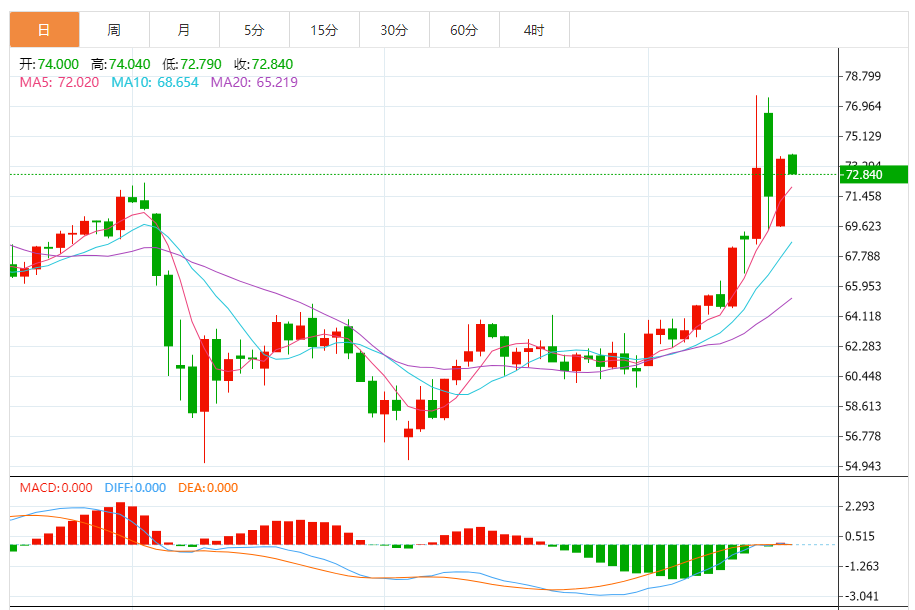
Task: Click the 71.458 price axis label
Action: pyautogui.click(x=863, y=197)
